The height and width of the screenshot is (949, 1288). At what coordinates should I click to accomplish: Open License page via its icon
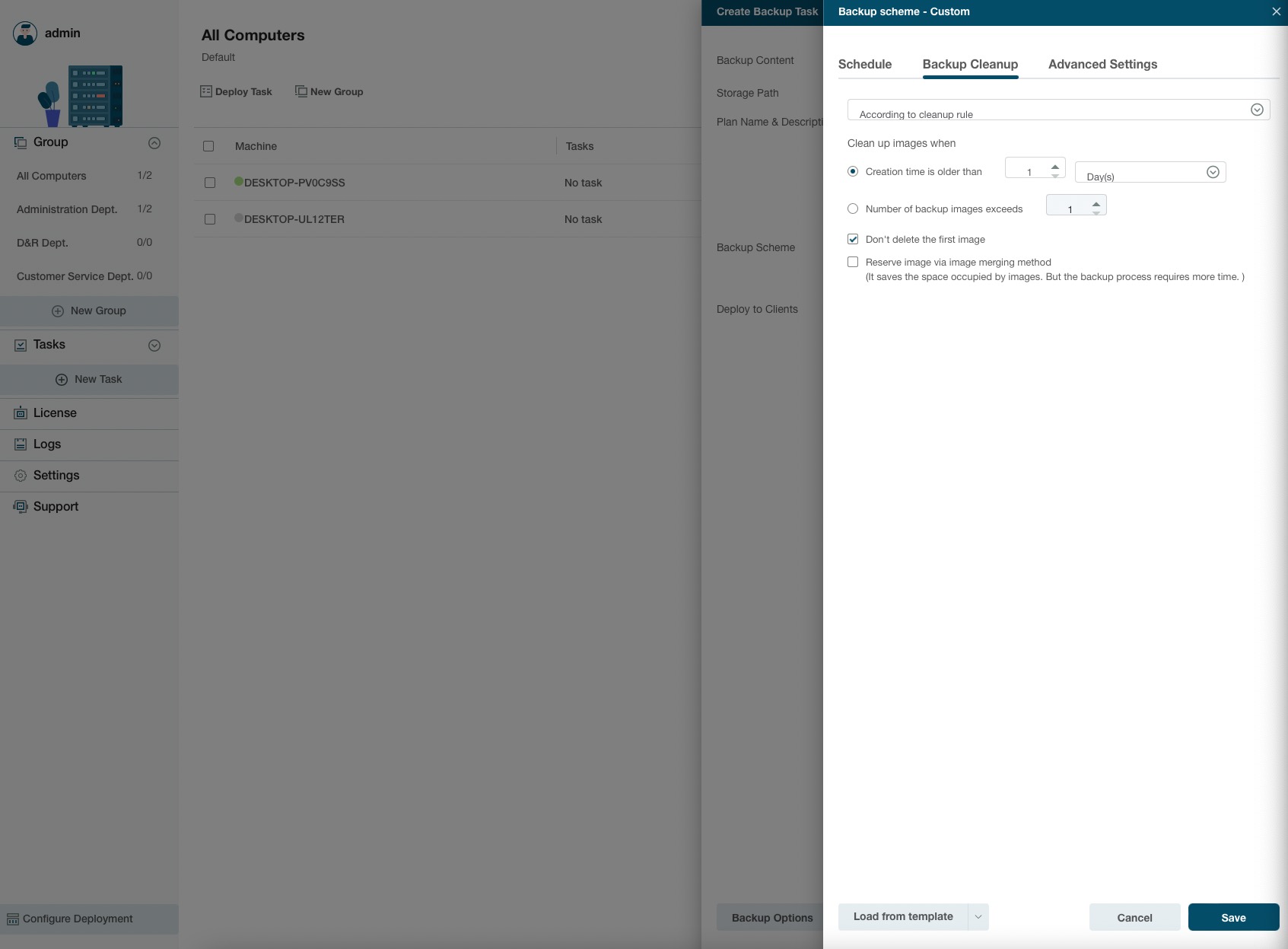pyautogui.click(x=21, y=413)
